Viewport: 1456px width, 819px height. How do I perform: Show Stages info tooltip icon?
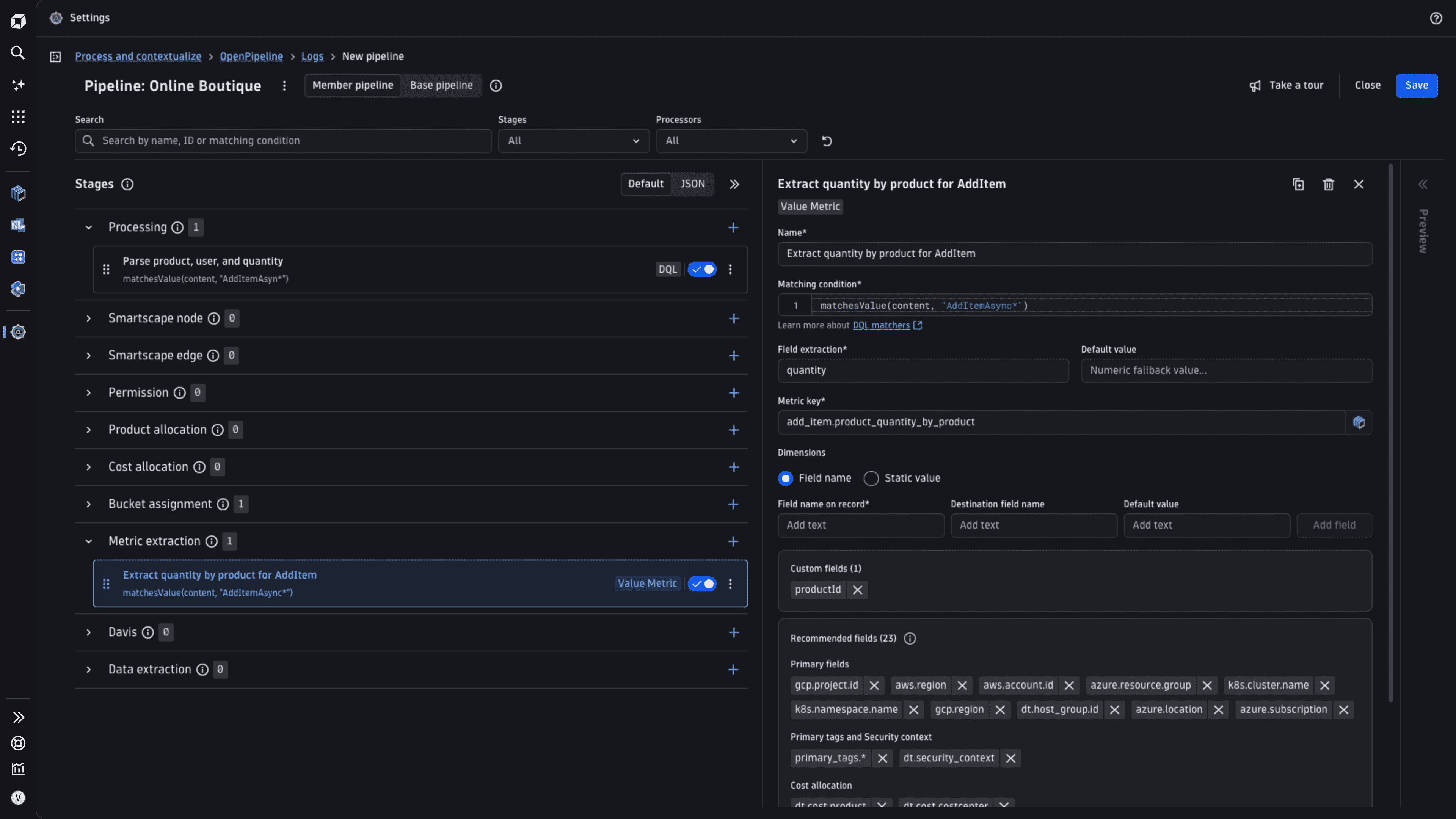pos(128,184)
